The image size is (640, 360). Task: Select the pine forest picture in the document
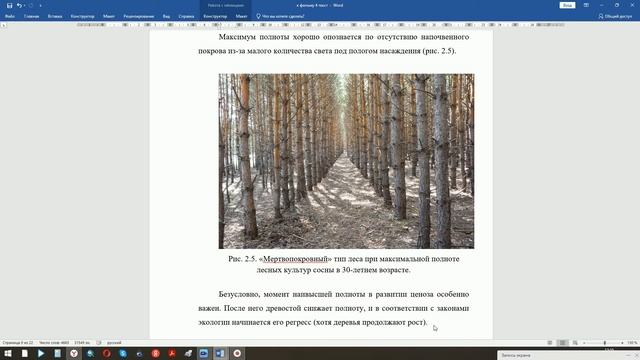(346, 161)
